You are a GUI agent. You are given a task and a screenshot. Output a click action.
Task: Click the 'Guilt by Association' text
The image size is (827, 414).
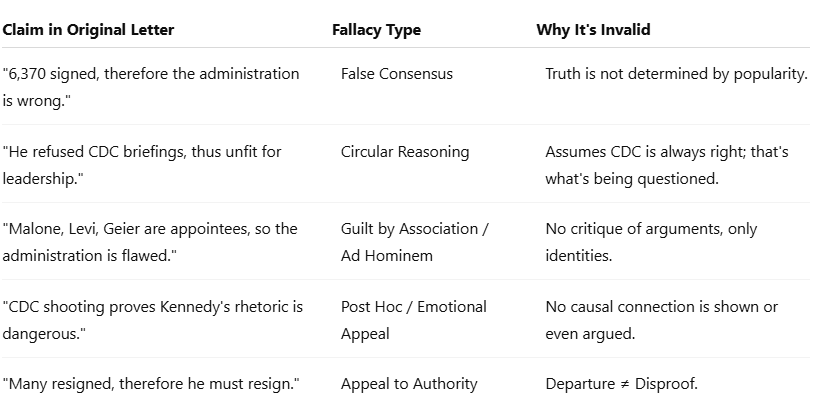[410, 229]
